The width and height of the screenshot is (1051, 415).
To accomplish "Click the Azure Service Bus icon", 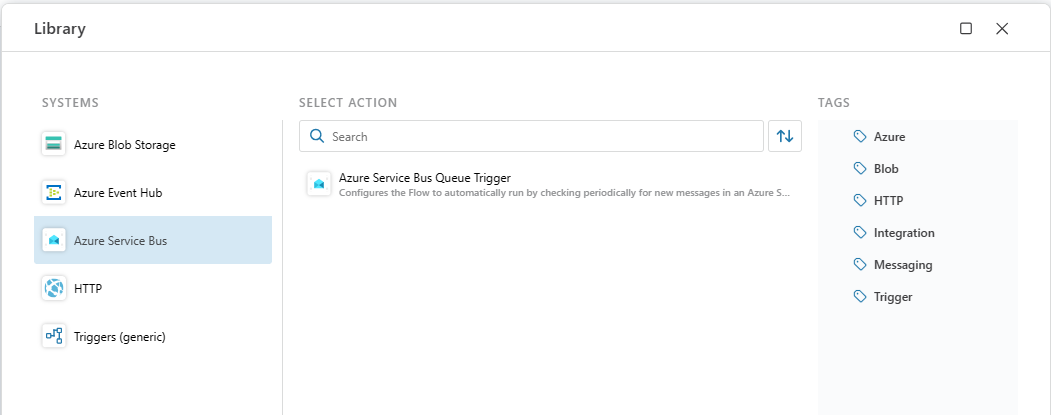I will 53,240.
